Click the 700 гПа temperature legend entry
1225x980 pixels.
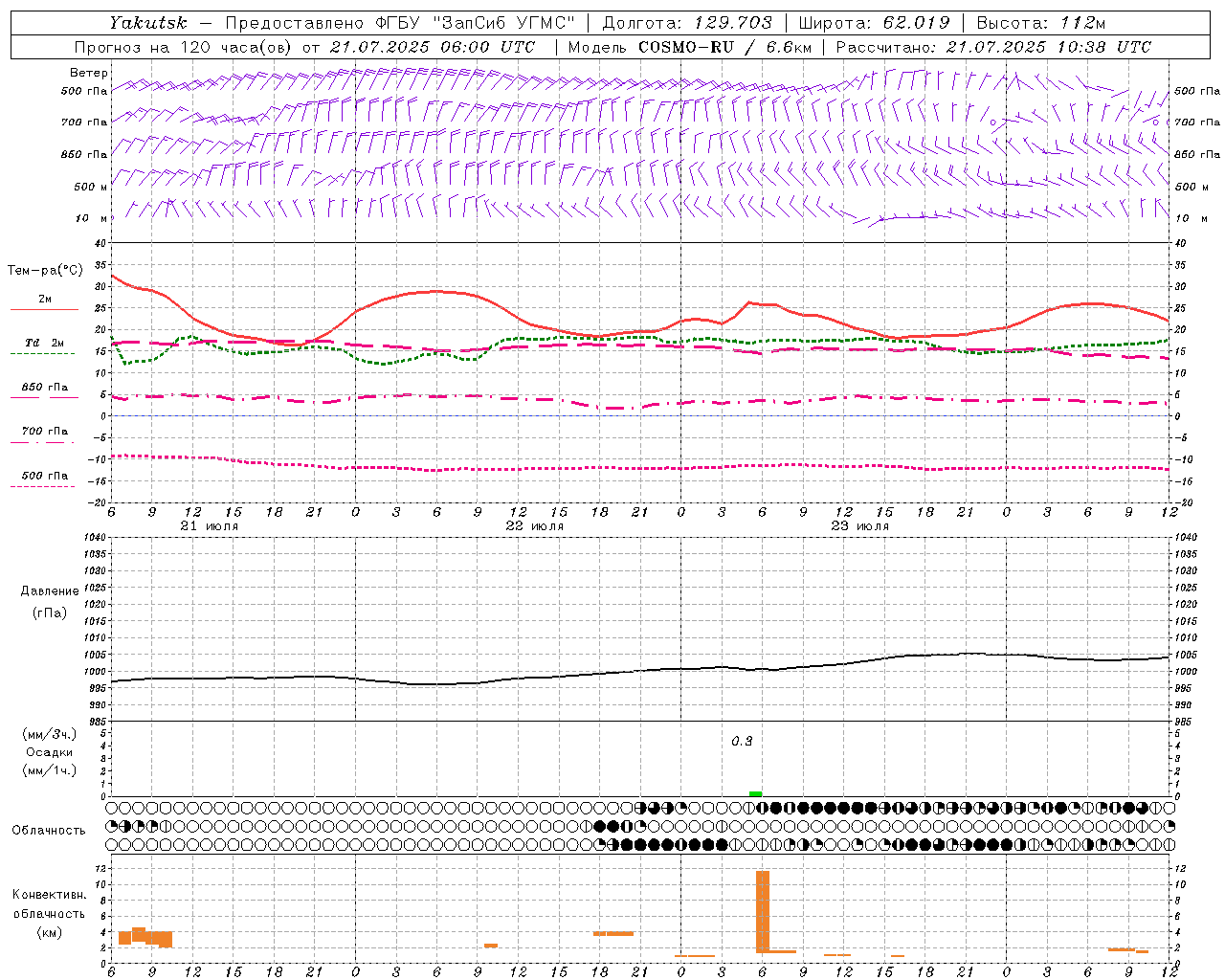click(44, 433)
